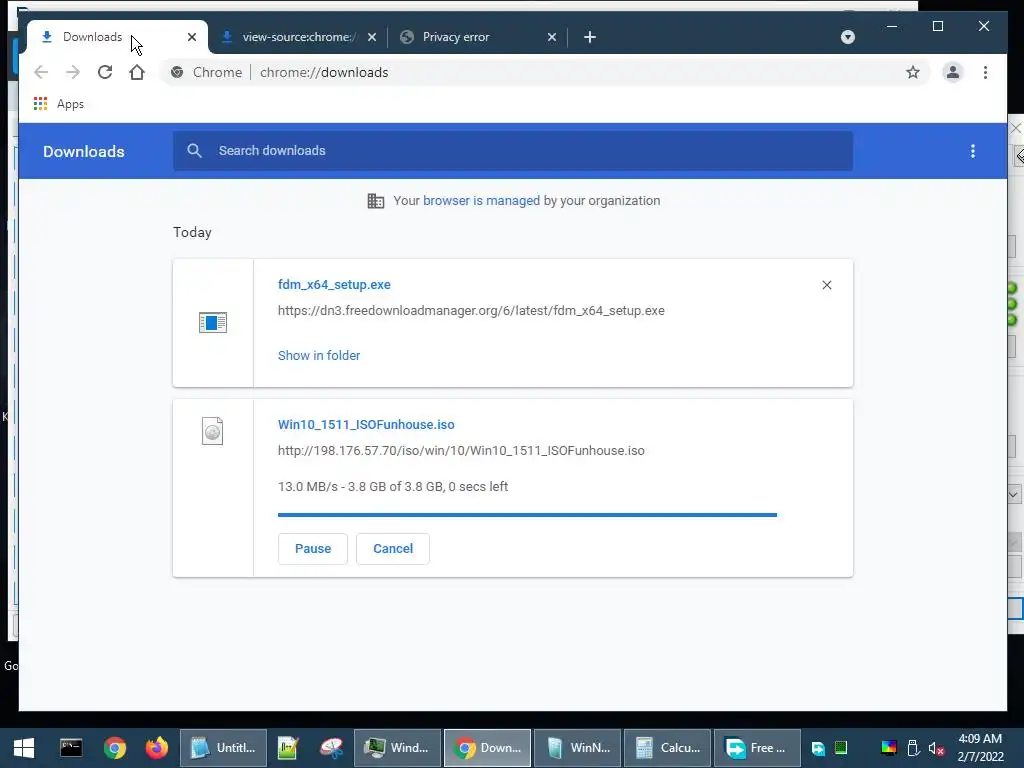Launch Firefox from the taskbar
The image size is (1024, 768).
(x=157, y=748)
